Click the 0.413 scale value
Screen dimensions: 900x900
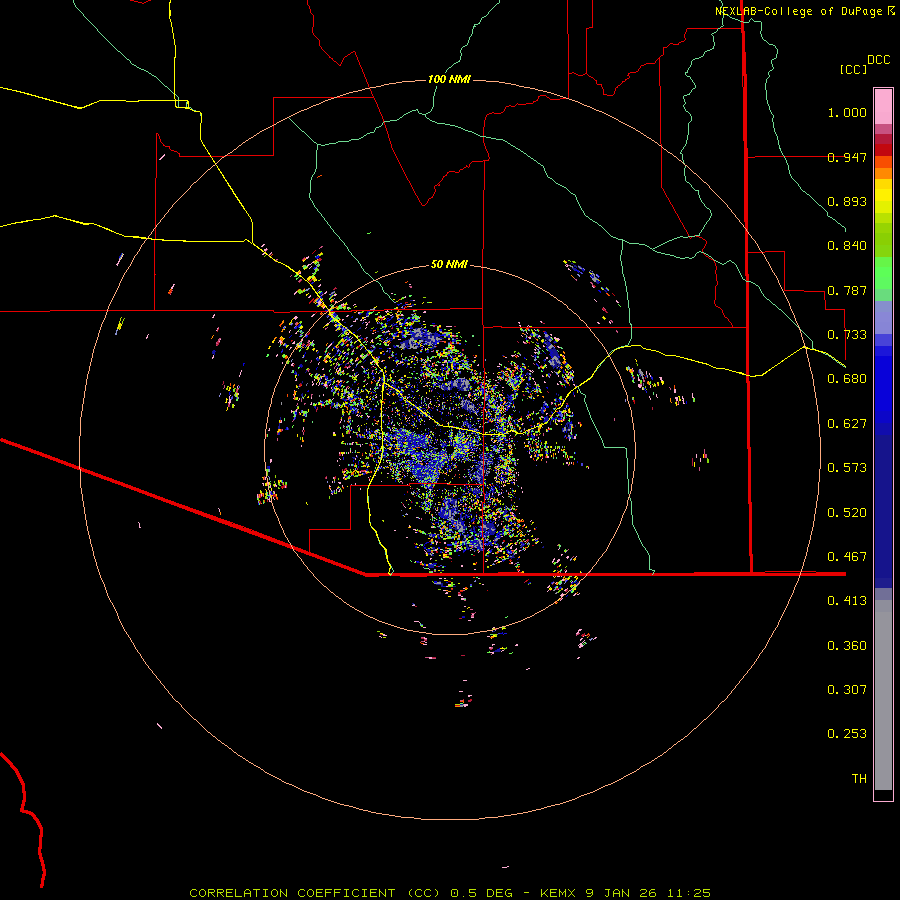tap(847, 601)
